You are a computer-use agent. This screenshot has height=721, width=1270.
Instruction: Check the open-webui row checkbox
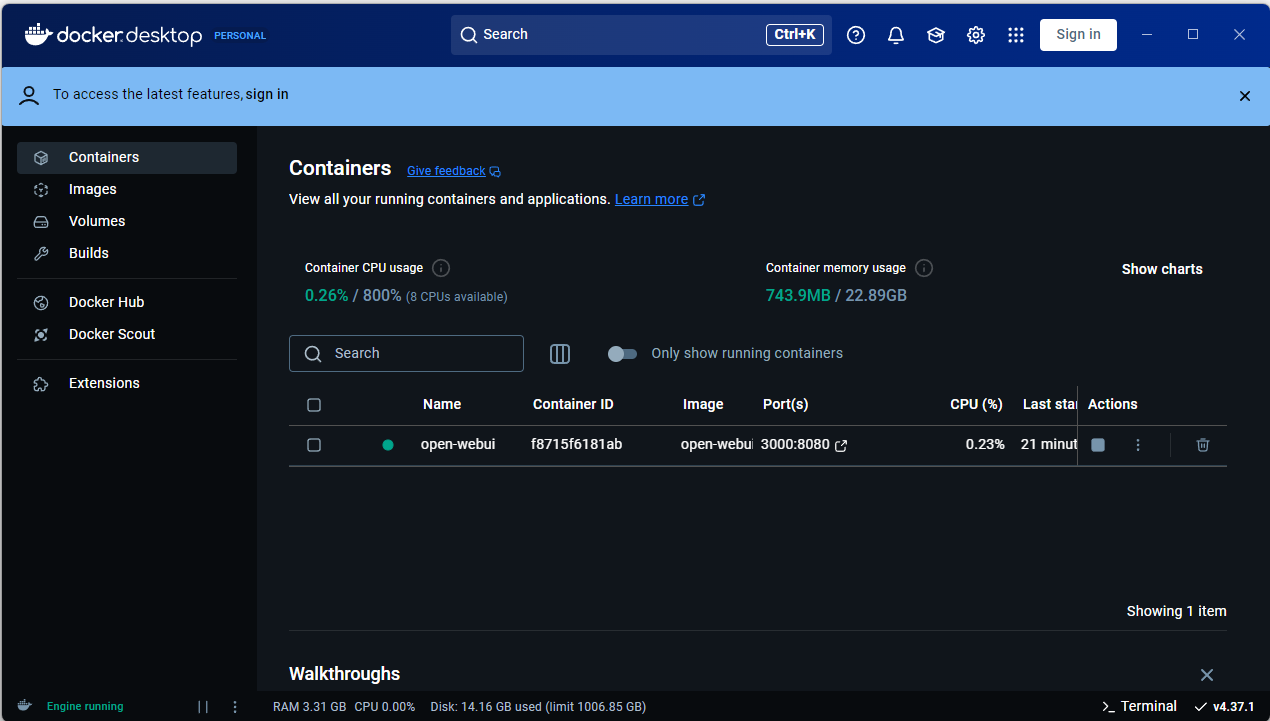point(314,445)
